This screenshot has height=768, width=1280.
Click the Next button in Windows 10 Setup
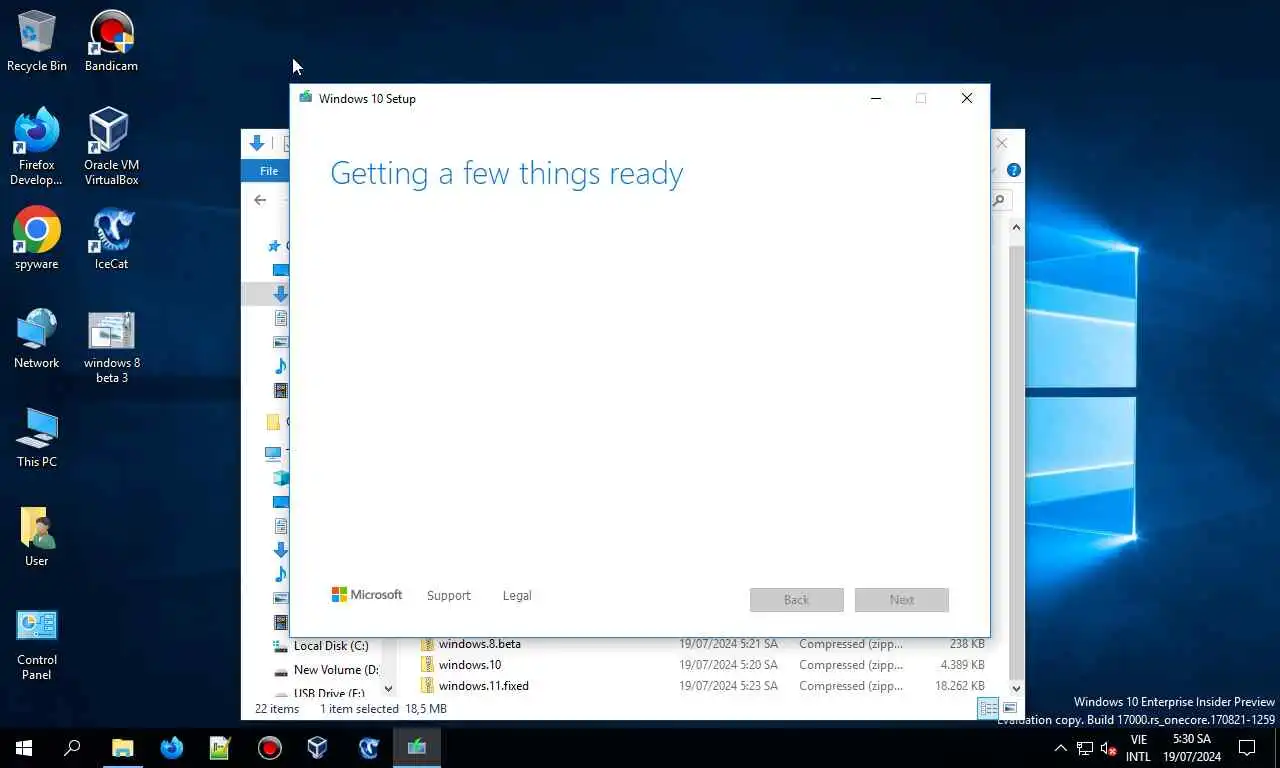(x=902, y=600)
